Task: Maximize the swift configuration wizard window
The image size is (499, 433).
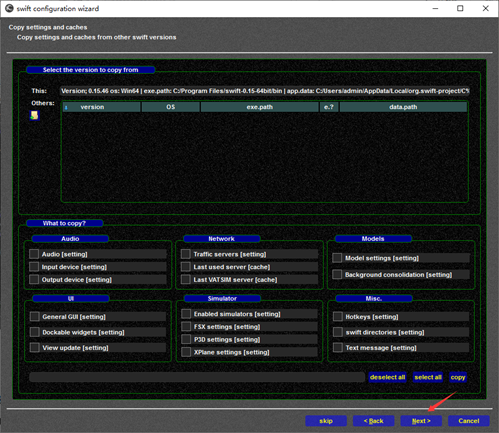Action: [x=460, y=8]
